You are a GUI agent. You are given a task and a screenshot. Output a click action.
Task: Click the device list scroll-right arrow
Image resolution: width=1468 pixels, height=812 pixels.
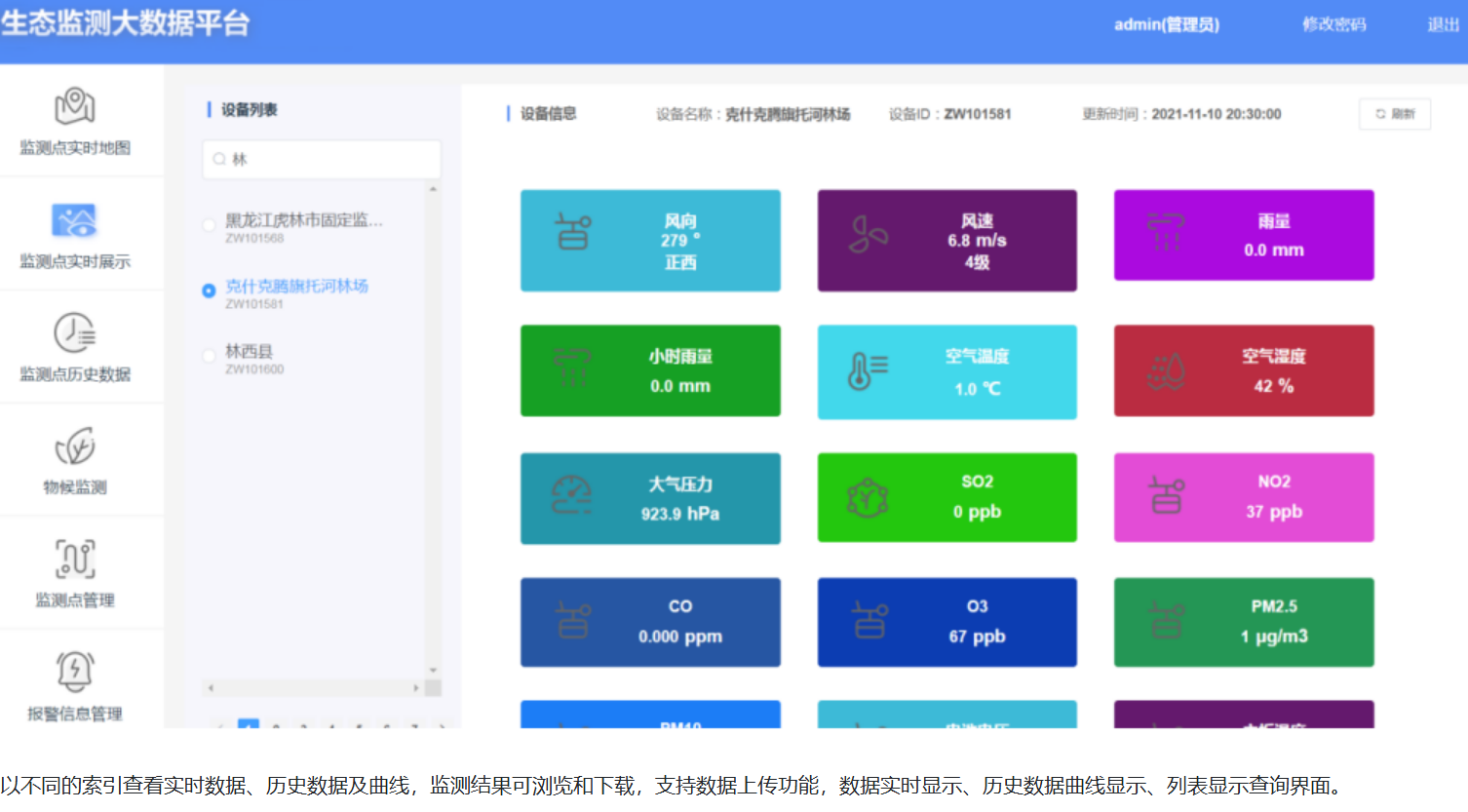point(416,688)
